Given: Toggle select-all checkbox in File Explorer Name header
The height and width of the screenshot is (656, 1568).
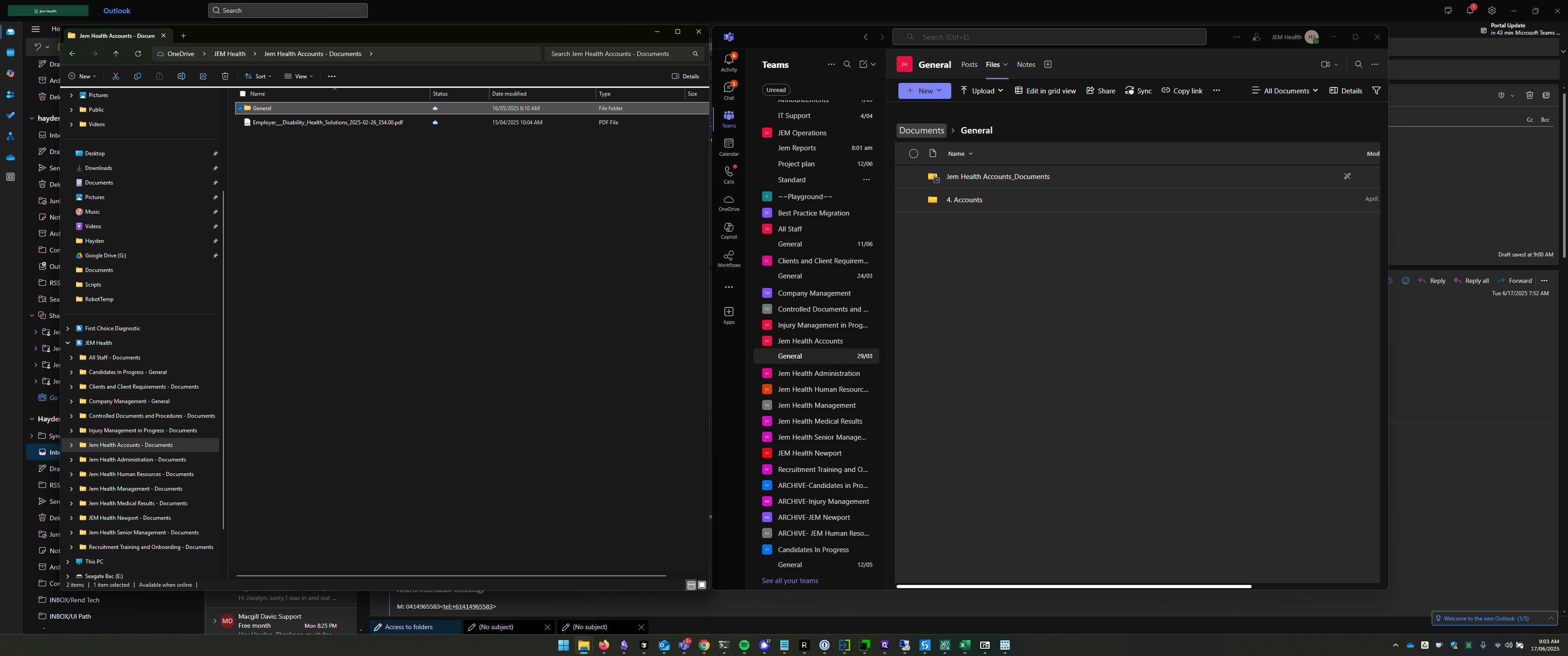Looking at the screenshot, I should [243, 94].
